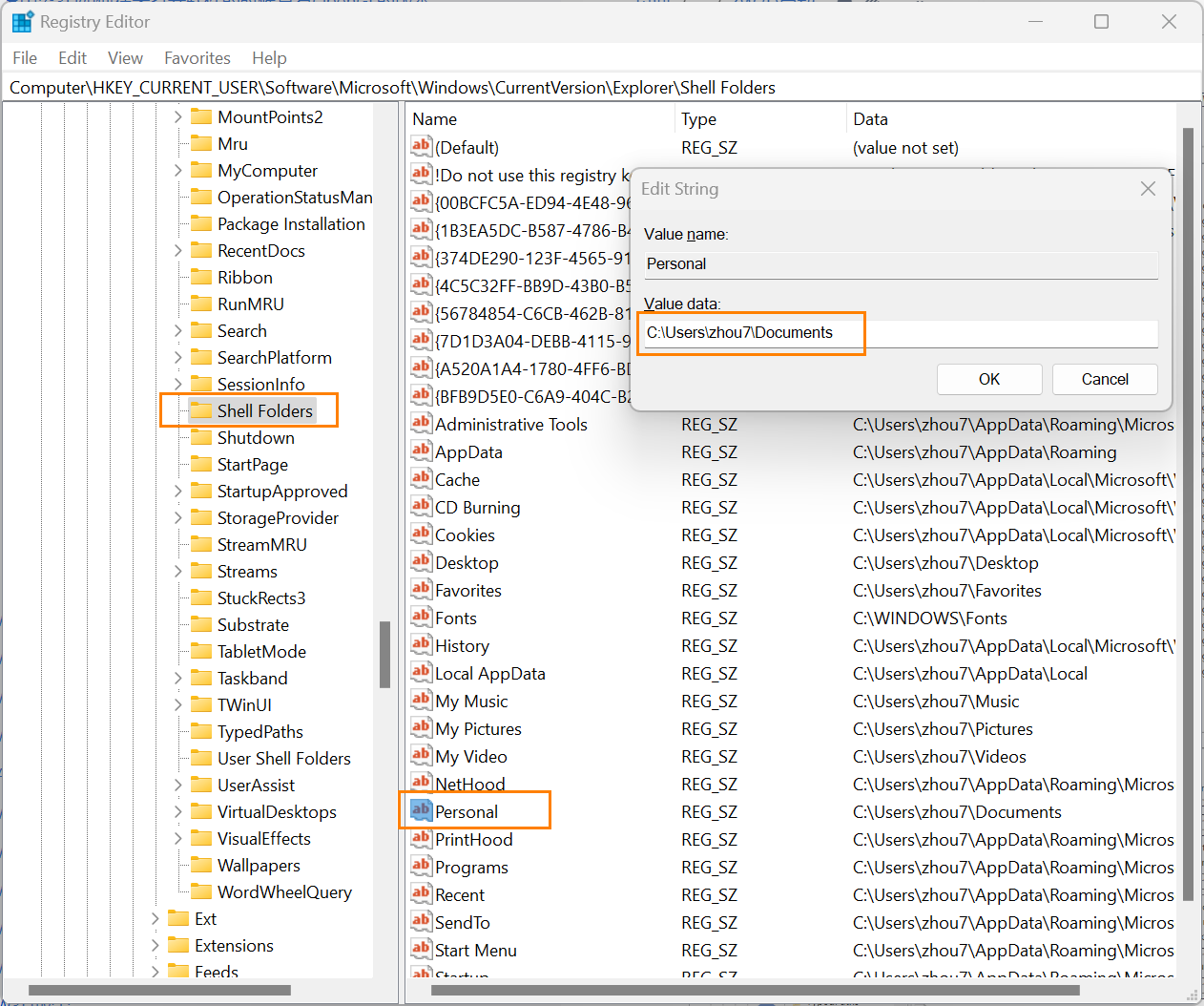Viewport: 1204px width, 1006px height.
Task: Click the folder icon of Shutdown key
Action: pyautogui.click(x=200, y=437)
